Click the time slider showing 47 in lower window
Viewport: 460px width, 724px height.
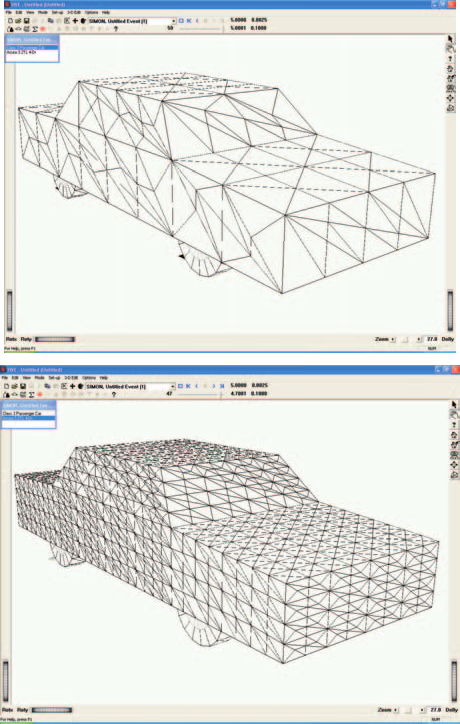[200, 394]
